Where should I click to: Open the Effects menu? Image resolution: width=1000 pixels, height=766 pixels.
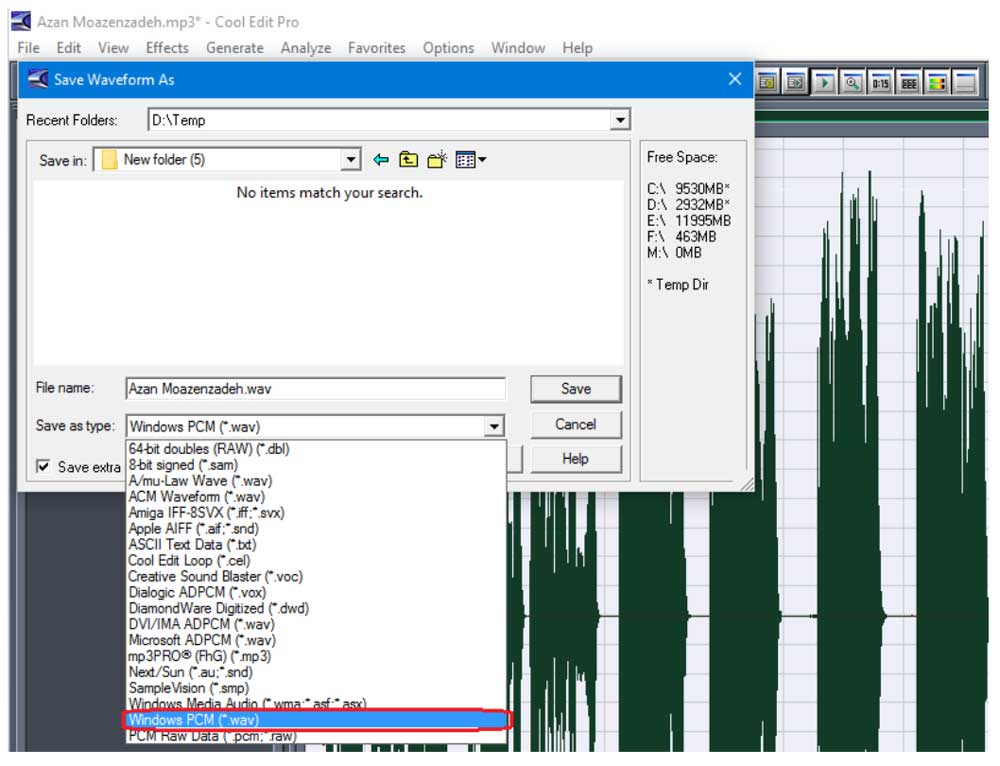point(167,48)
